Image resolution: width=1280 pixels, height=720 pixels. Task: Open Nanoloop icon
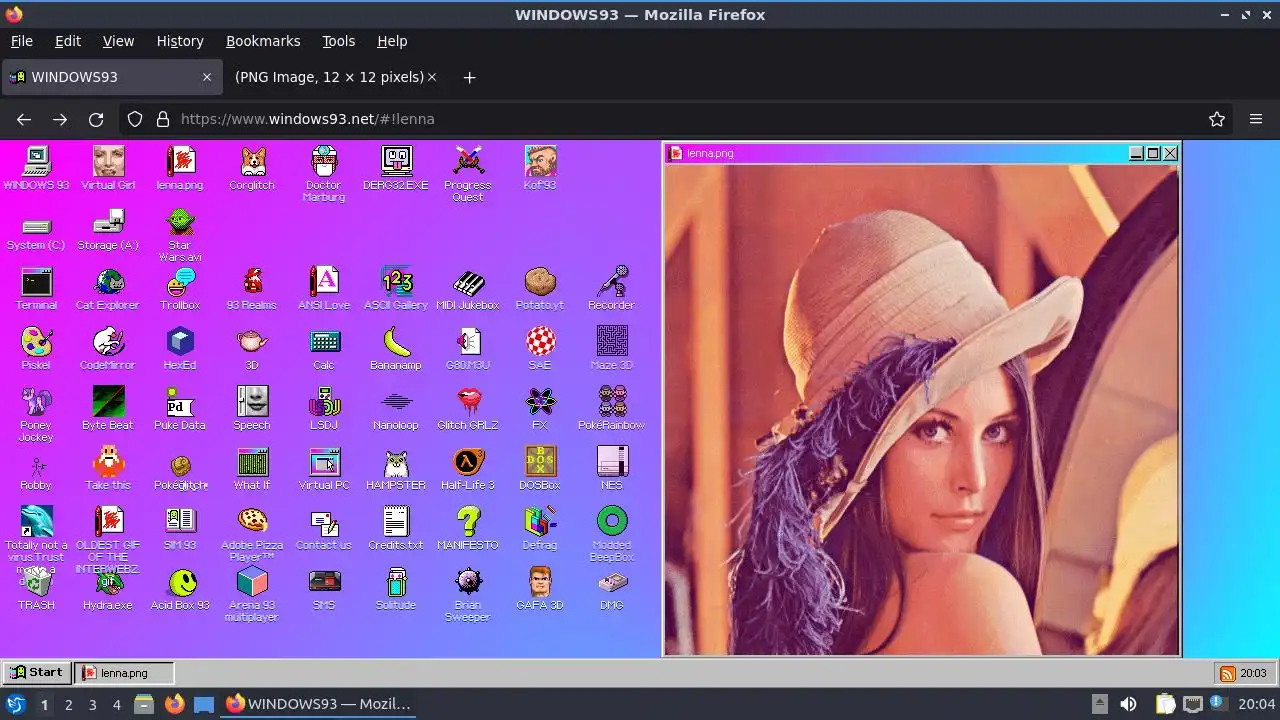[396, 402]
